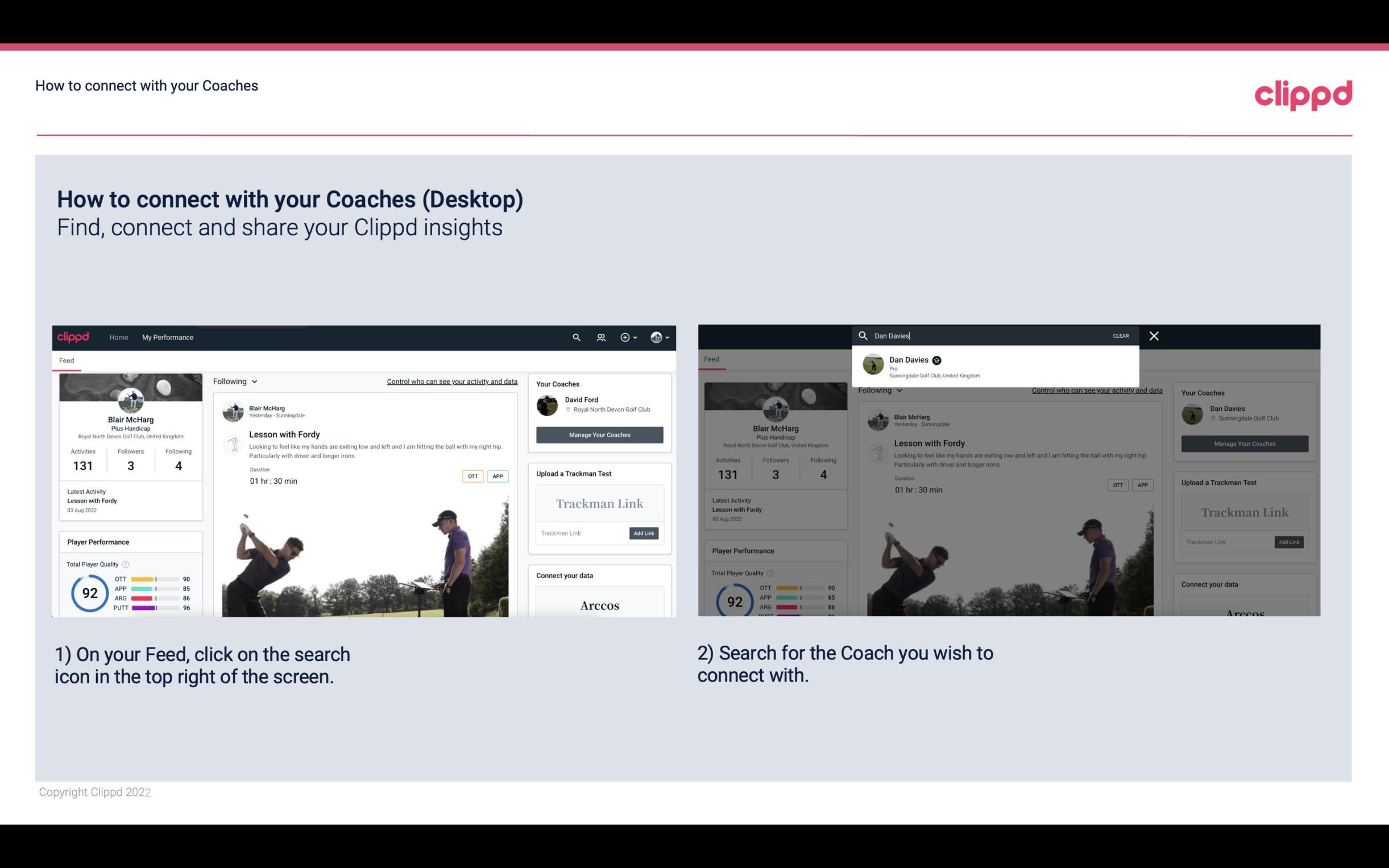Screen dimensions: 1389x868
Task: Click the clear search icon in search bar
Action: tap(1121, 335)
